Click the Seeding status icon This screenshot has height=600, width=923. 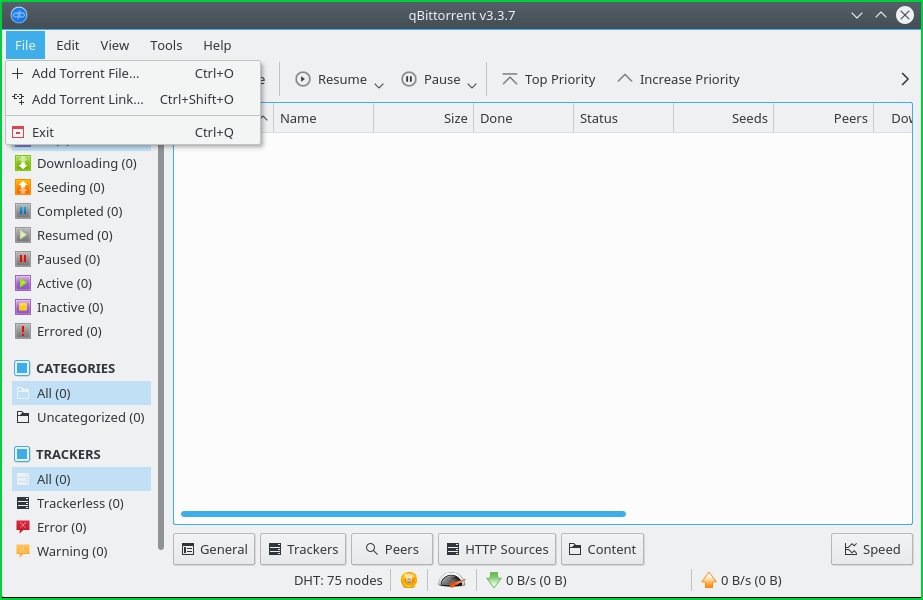[23, 187]
